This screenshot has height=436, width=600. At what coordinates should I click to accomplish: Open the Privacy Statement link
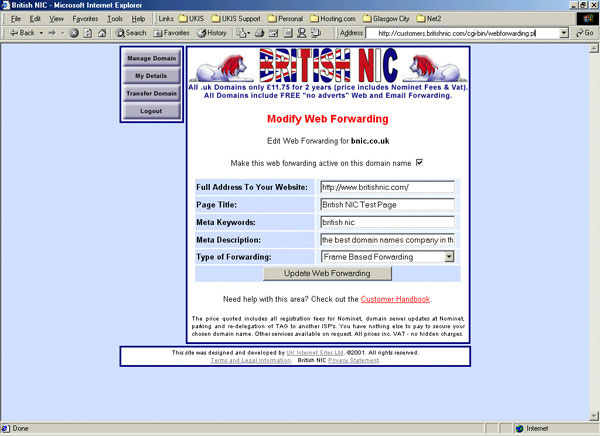pos(353,361)
